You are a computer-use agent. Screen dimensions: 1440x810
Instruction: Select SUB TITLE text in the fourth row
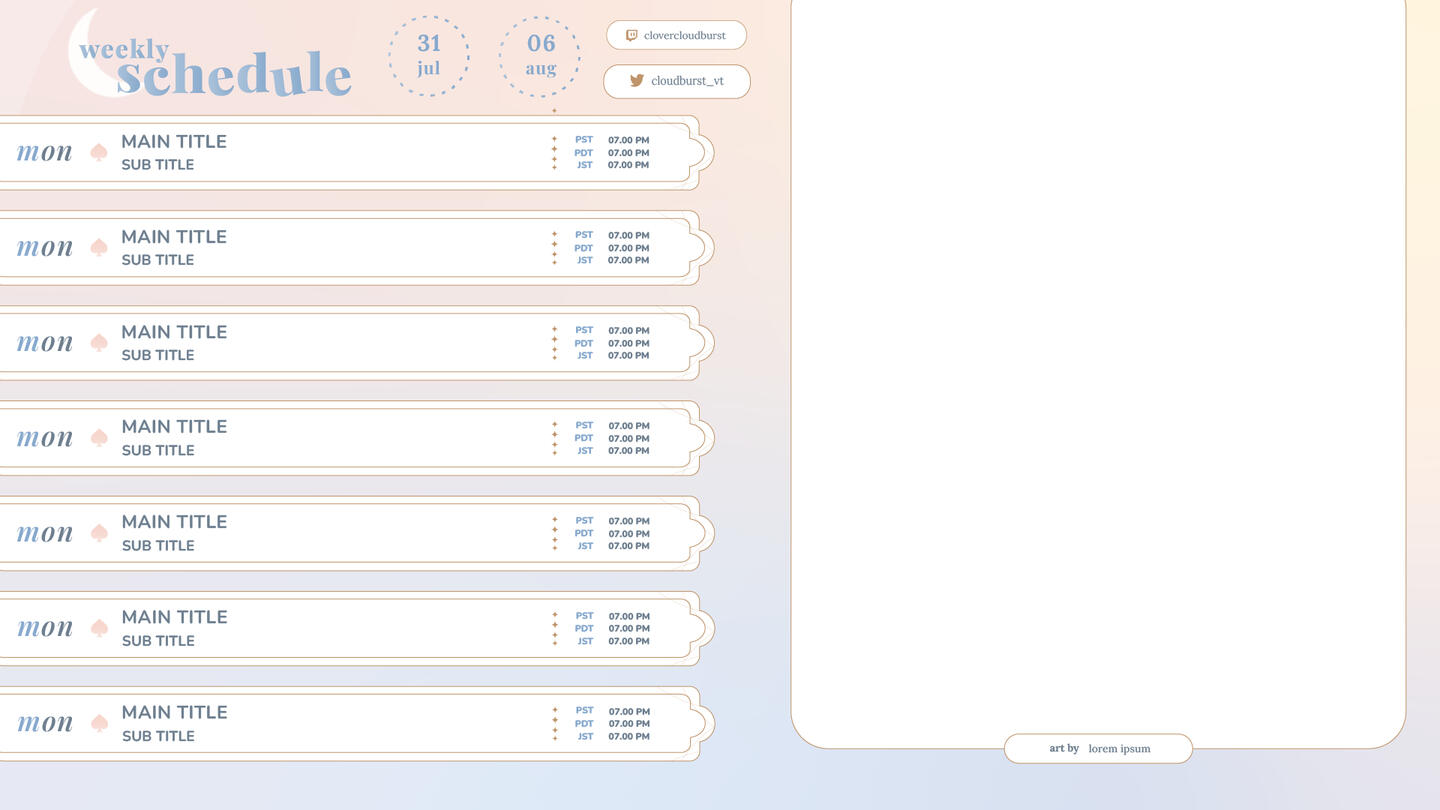pyautogui.click(x=158, y=450)
